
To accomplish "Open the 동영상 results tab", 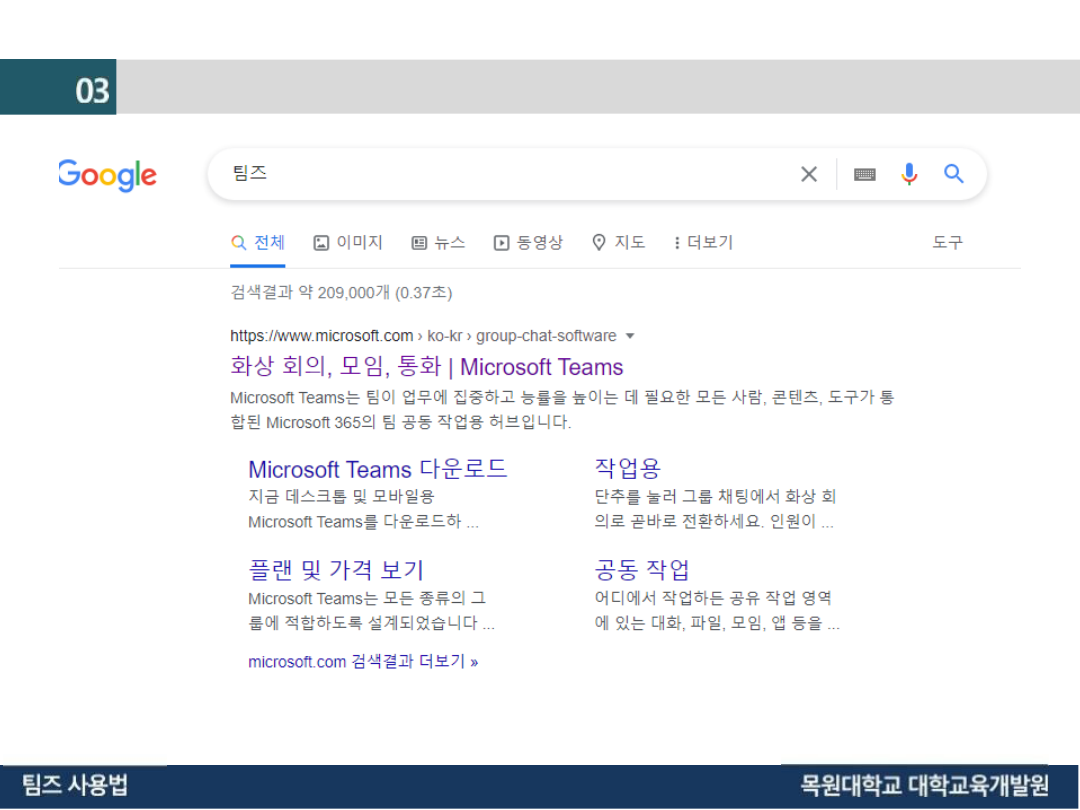I will (528, 243).
